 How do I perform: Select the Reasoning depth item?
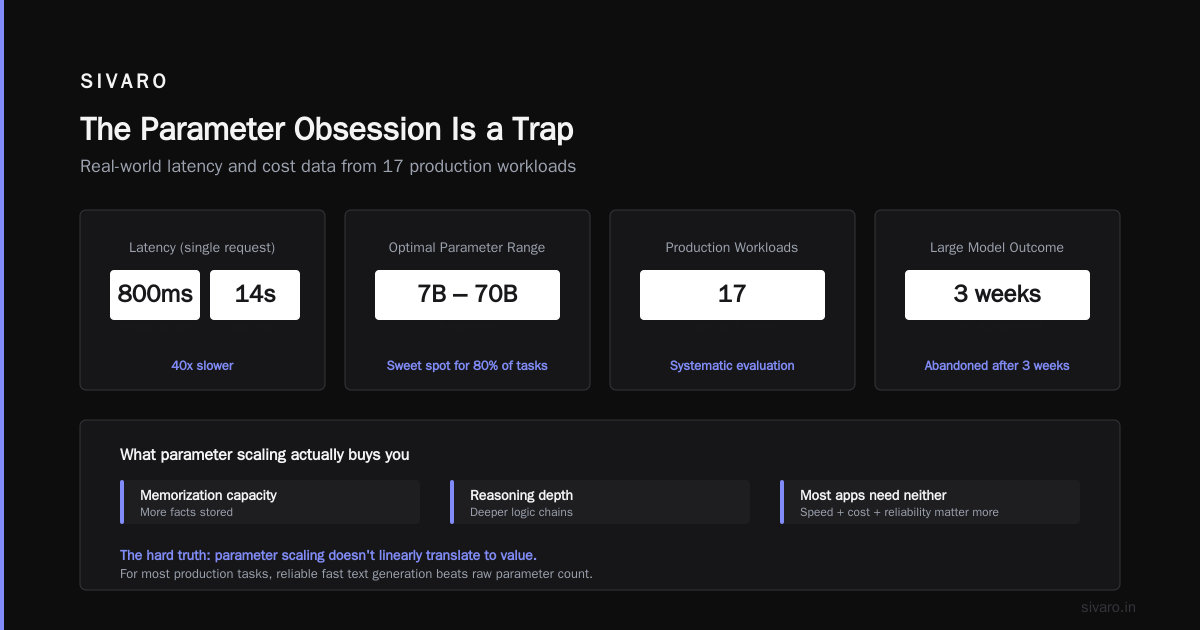pos(600,502)
